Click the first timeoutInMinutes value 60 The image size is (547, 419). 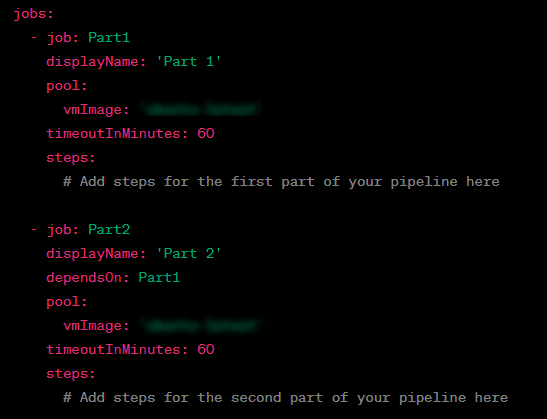point(206,133)
